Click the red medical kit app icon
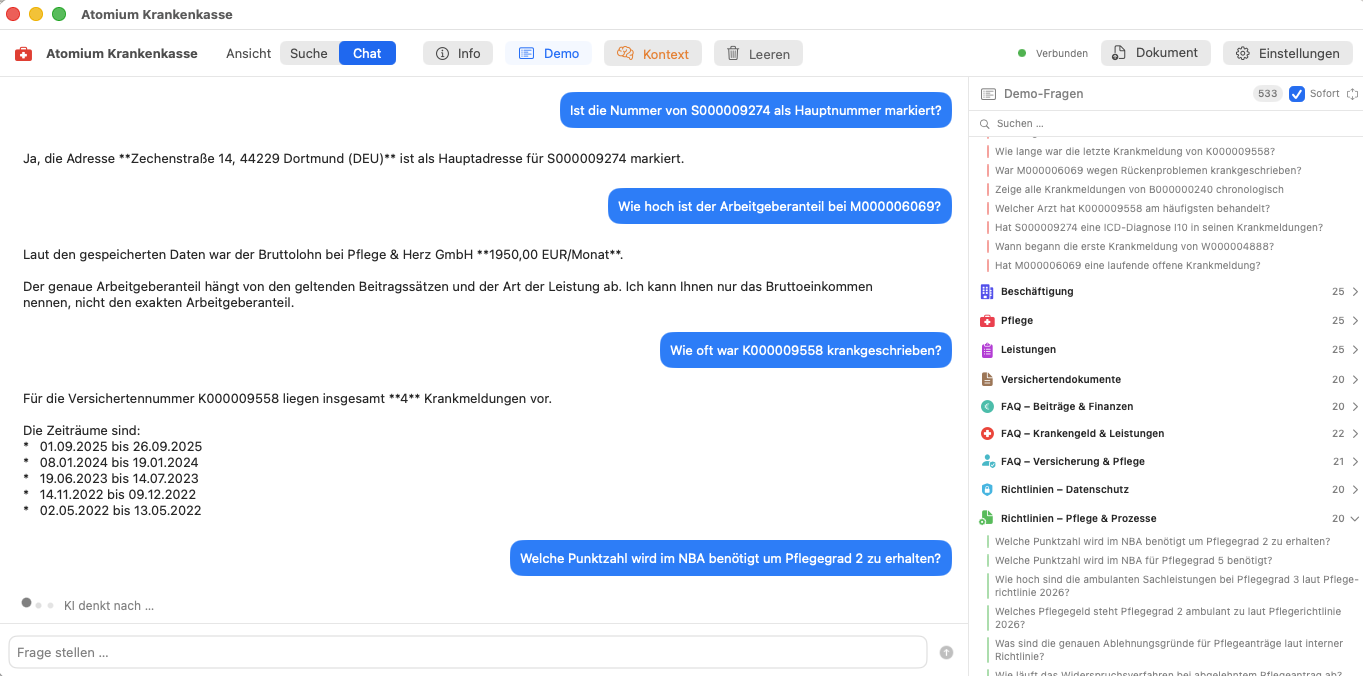 (x=23, y=54)
